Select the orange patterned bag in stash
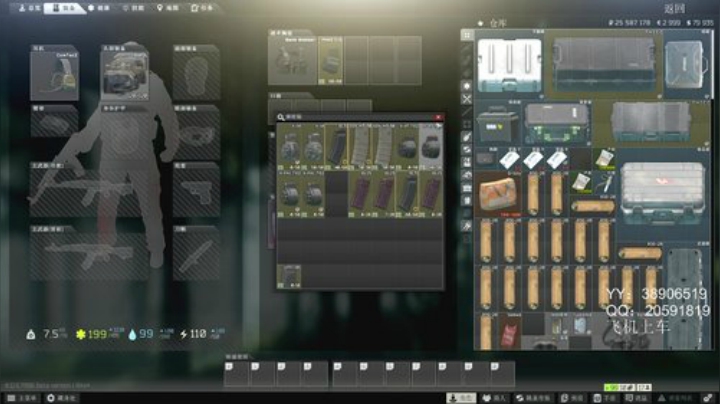The width and height of the screenshot is (720, 404). [498, 194]
